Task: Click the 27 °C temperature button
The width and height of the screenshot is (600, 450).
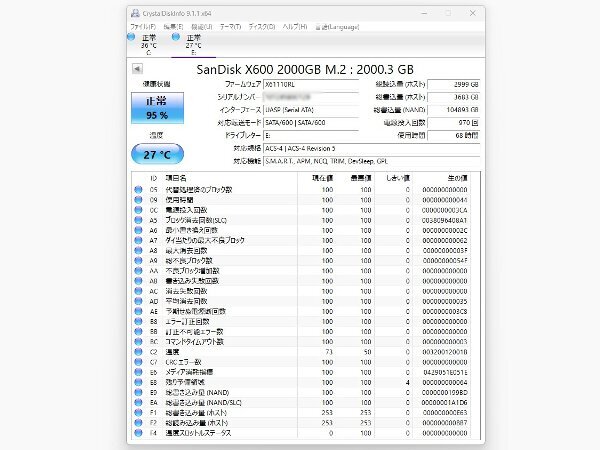Action: 157,154
